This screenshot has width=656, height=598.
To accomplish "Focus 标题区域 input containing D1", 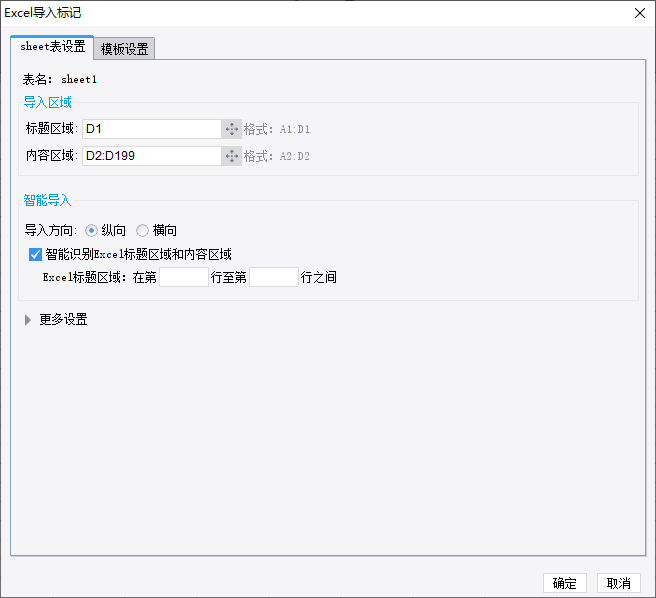I will [152, 129].
